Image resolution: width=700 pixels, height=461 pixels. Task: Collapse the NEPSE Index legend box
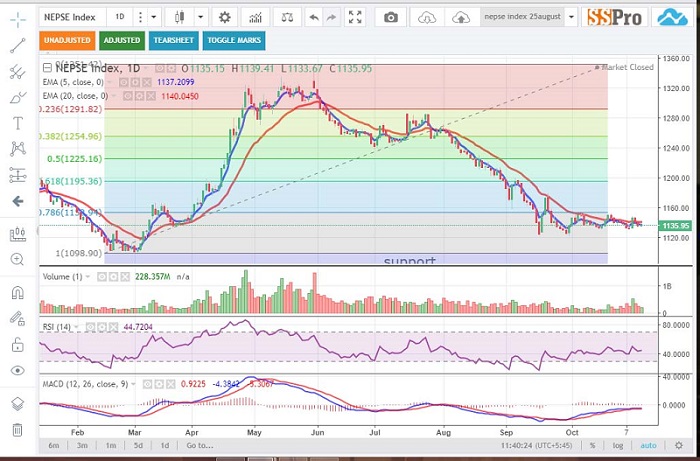coord(47,68)
